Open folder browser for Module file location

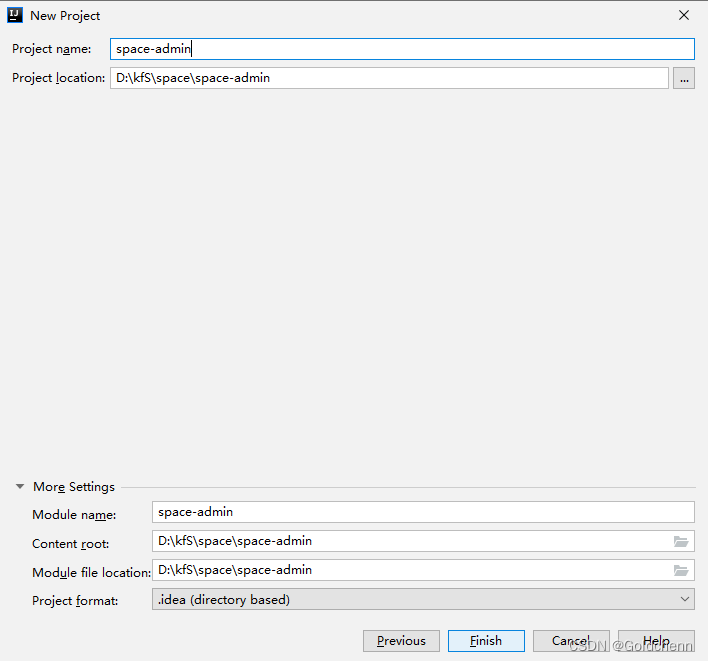tap(681, 570)
